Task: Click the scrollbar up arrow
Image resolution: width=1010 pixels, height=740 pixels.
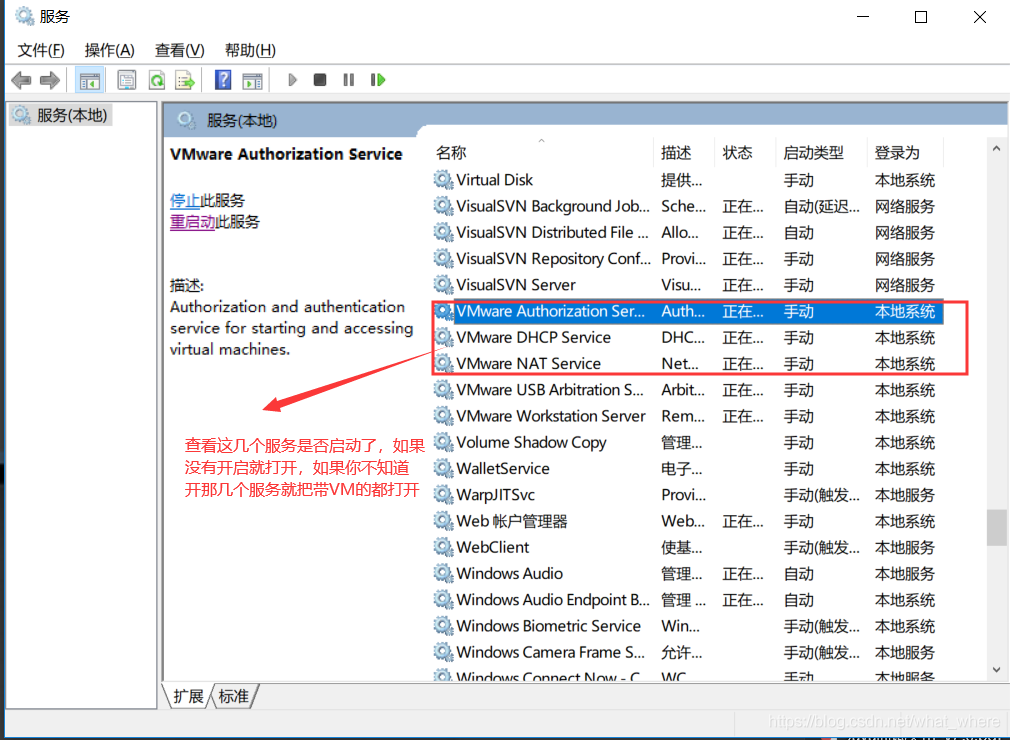Action: tap(996, 148)
